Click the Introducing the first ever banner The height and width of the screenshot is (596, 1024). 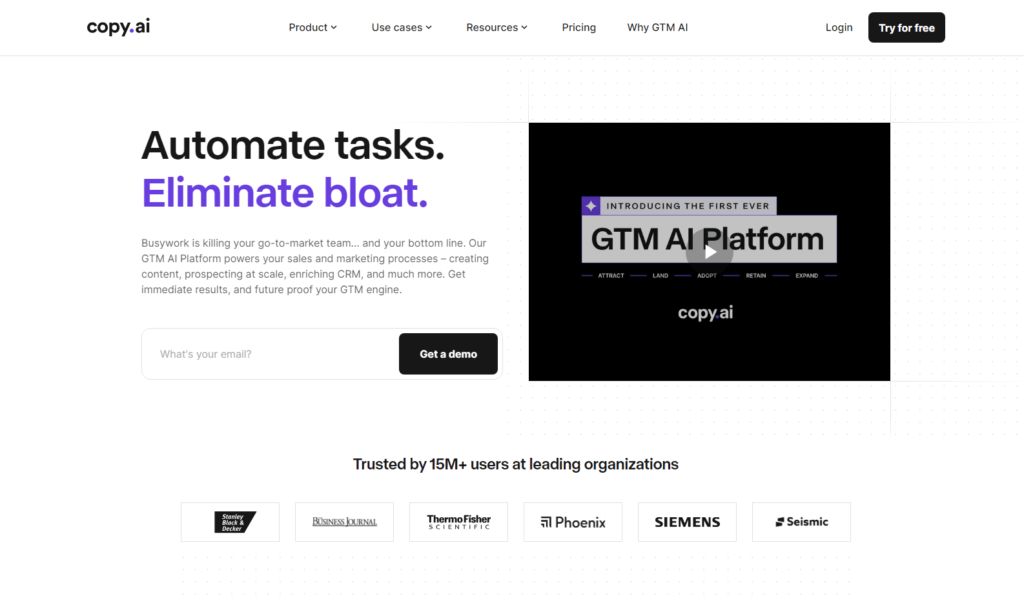click(688, 206)
